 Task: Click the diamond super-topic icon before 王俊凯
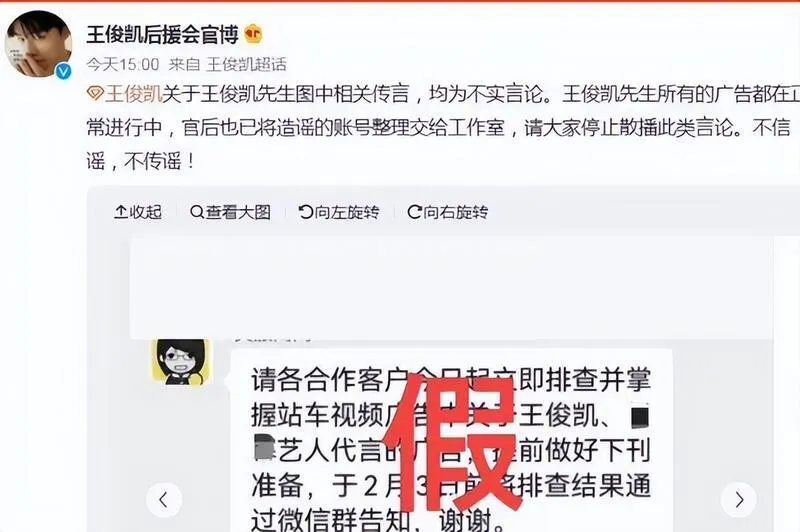coord(95,94)
